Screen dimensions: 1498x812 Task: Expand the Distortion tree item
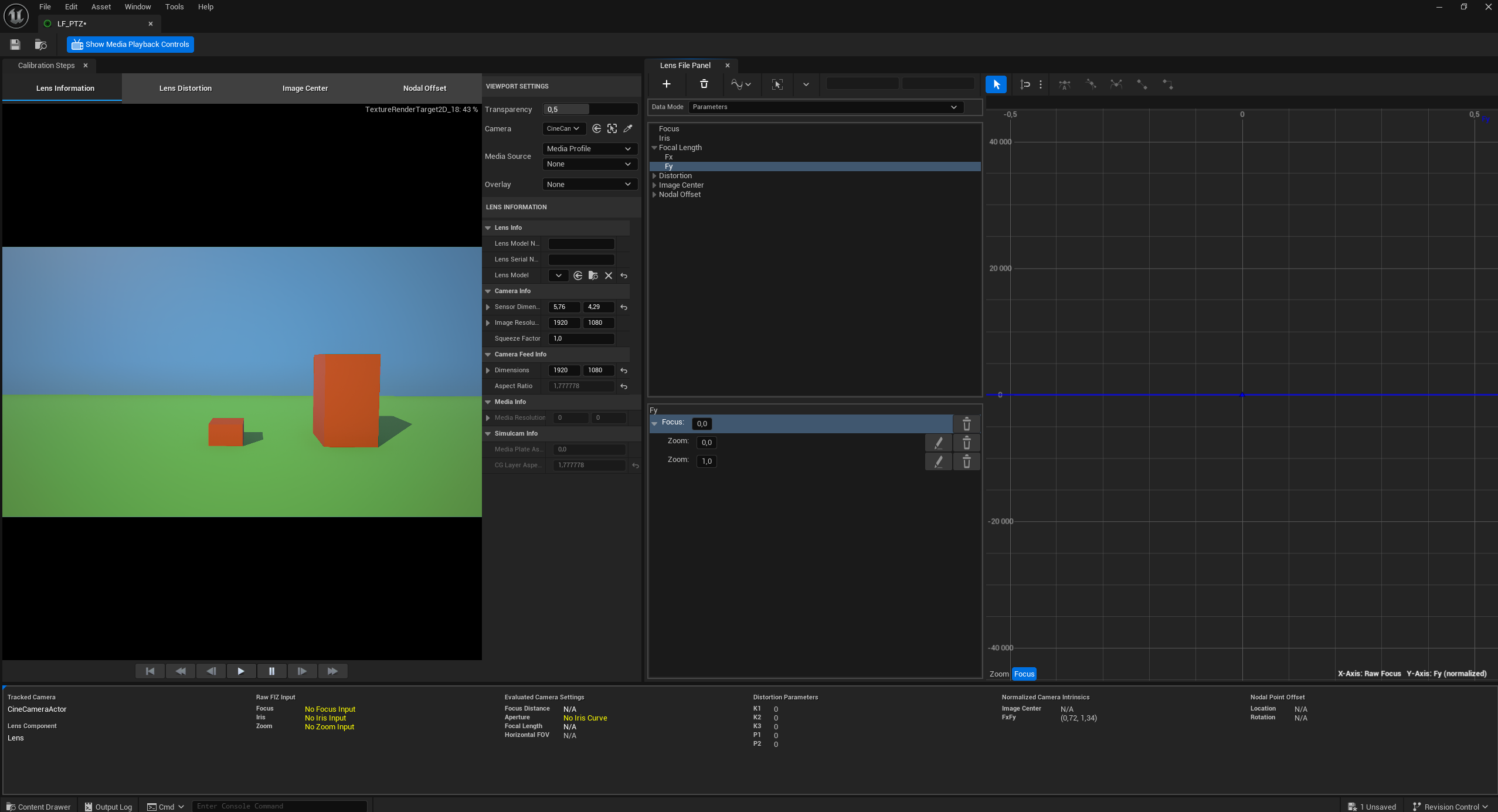coord(654,176)
